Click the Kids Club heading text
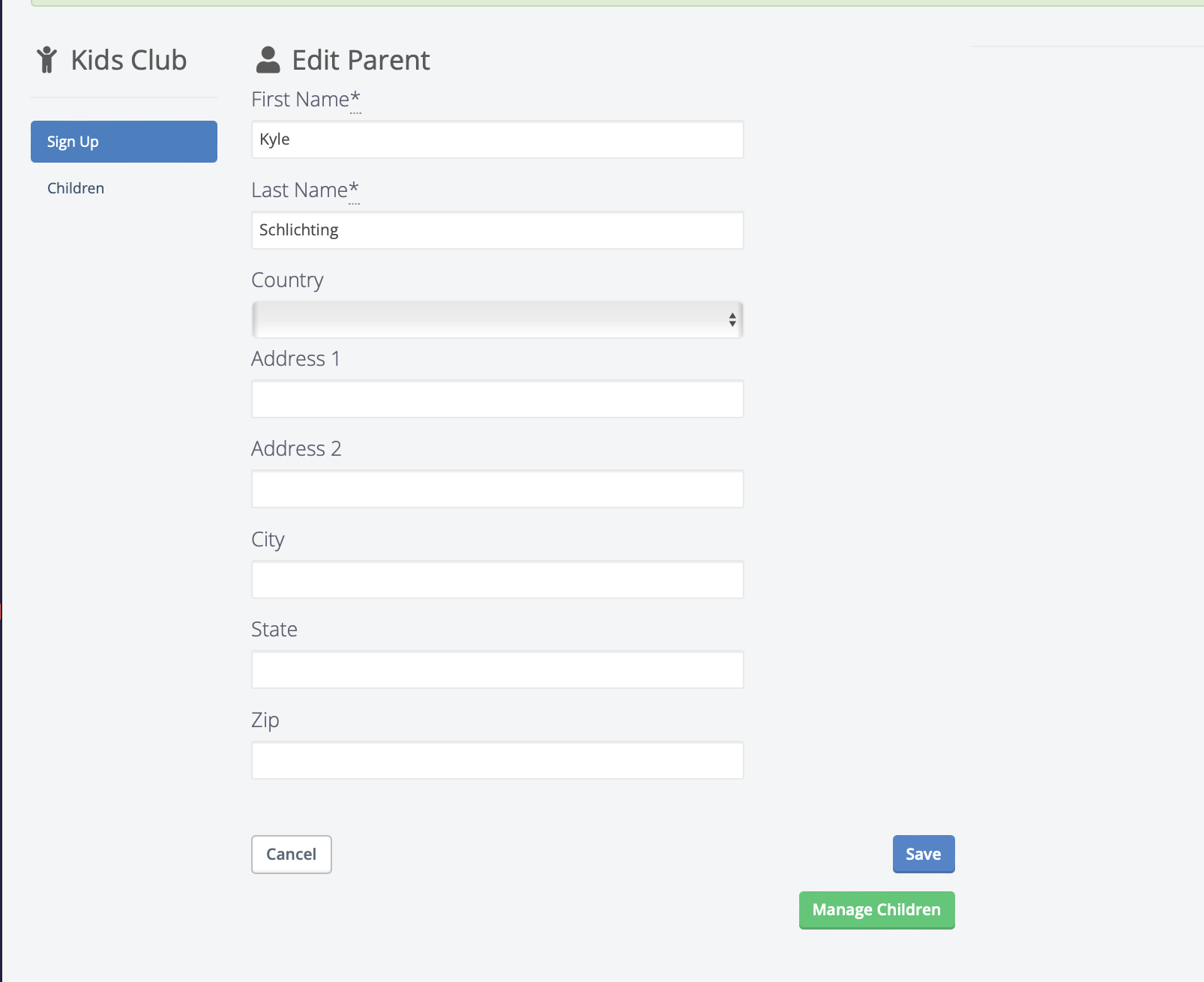Screen dimensions: 1204x982 [128, 60]
